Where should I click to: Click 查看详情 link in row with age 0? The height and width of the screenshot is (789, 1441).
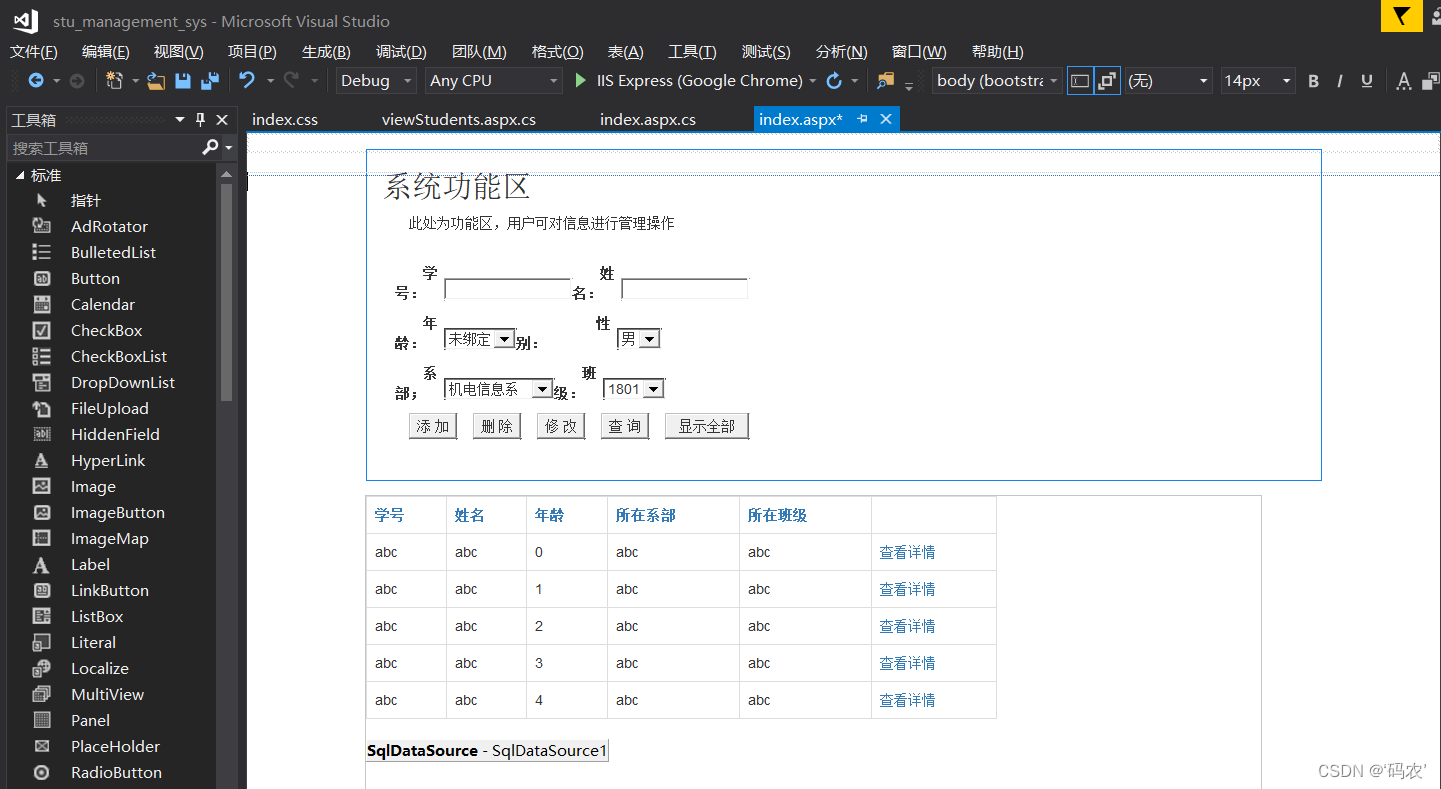(907, 552)
